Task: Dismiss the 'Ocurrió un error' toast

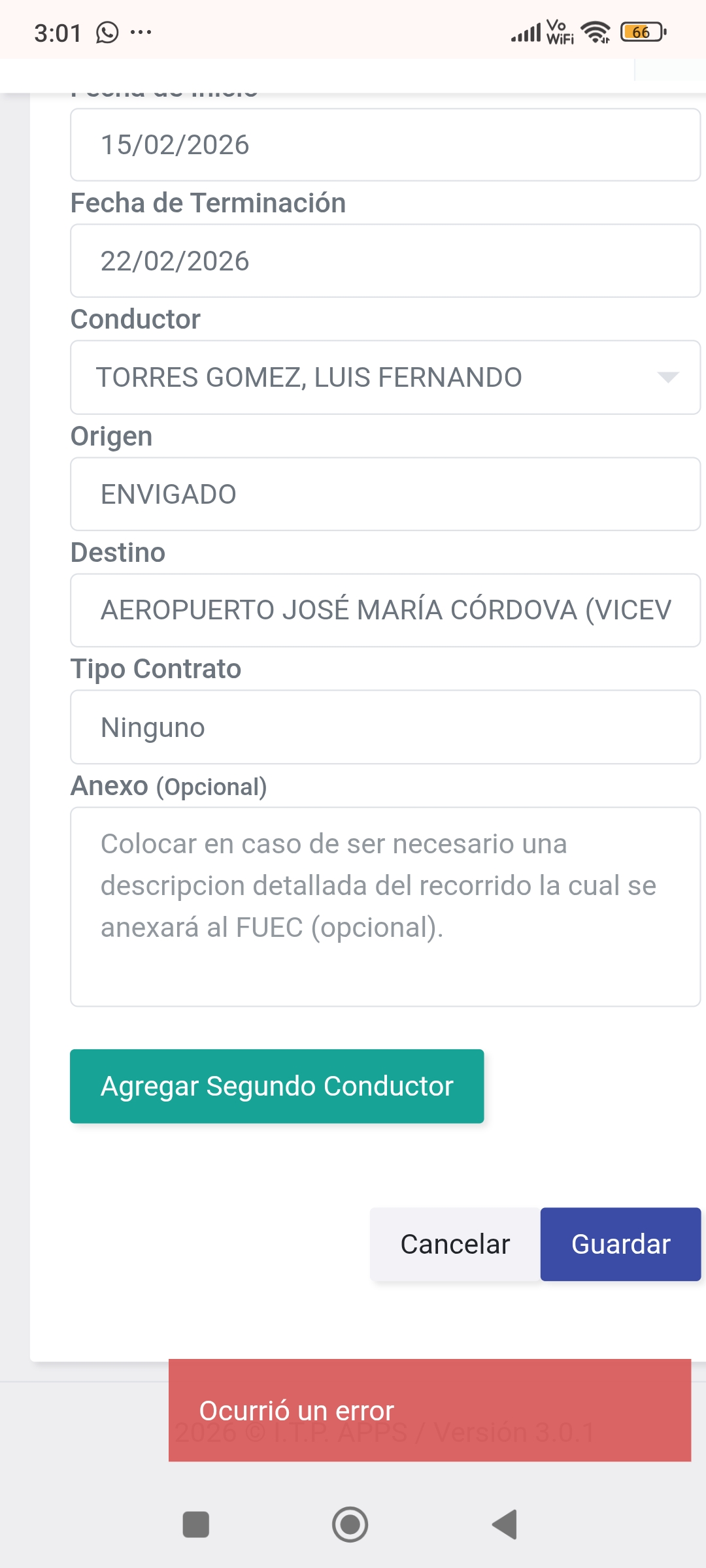Action: coord(429,1410)
